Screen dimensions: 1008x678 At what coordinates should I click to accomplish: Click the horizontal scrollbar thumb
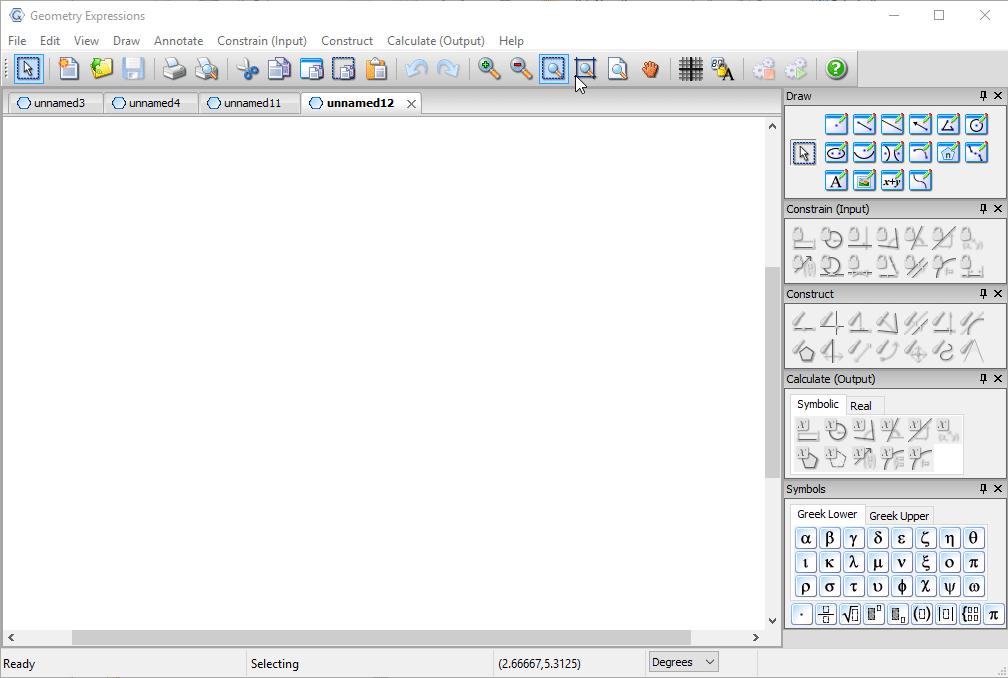tap(381, 638)
